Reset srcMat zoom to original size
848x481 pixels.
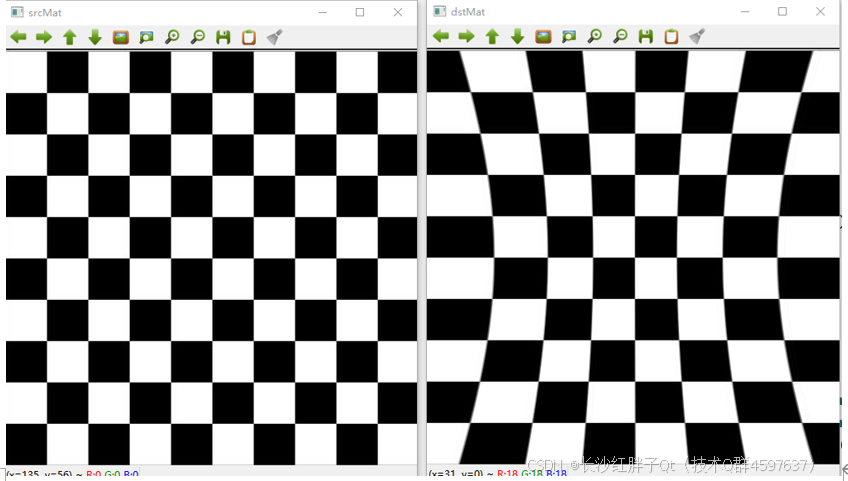coord(121,37)
